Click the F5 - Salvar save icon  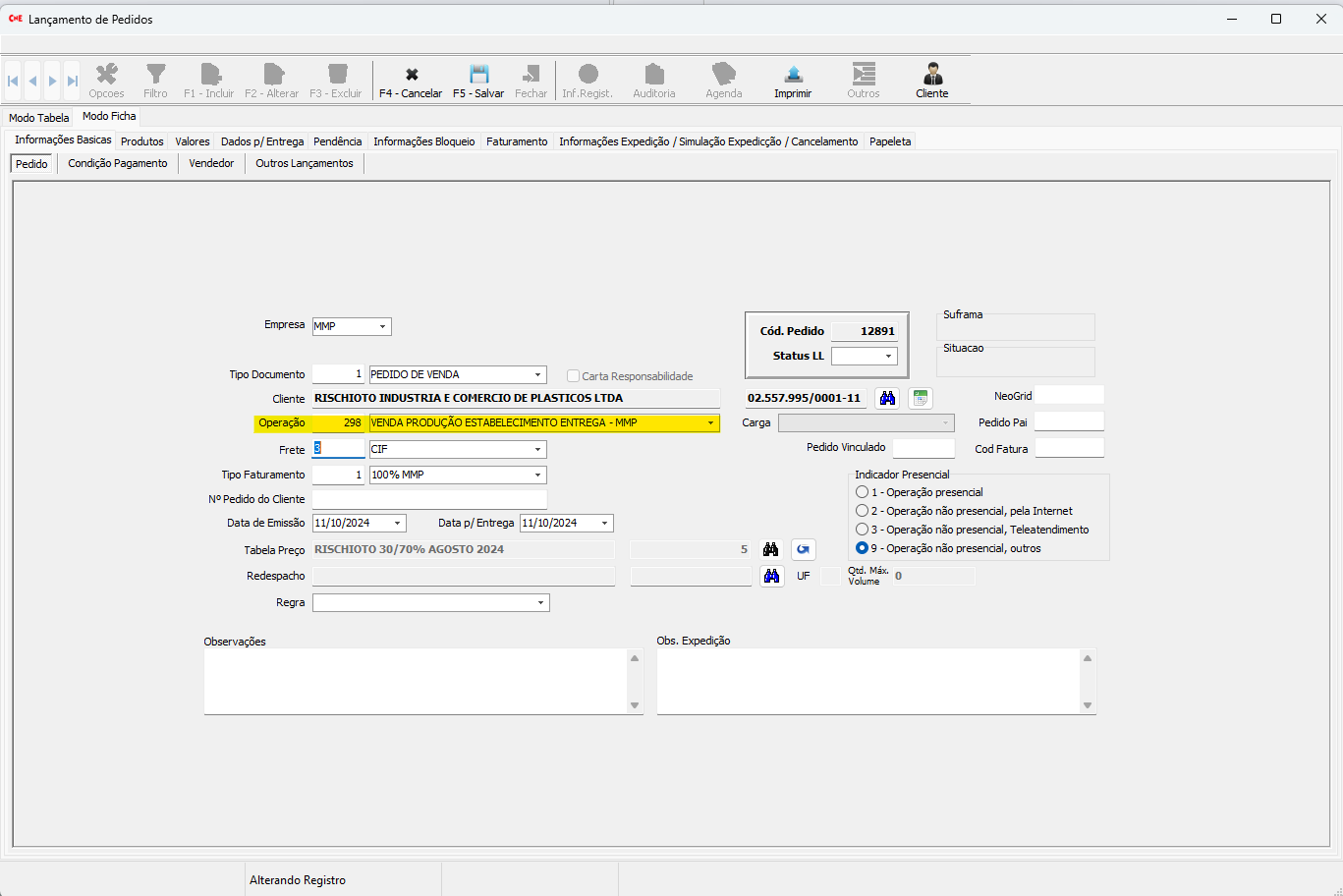pyautogui.click(x=478, y=76)
